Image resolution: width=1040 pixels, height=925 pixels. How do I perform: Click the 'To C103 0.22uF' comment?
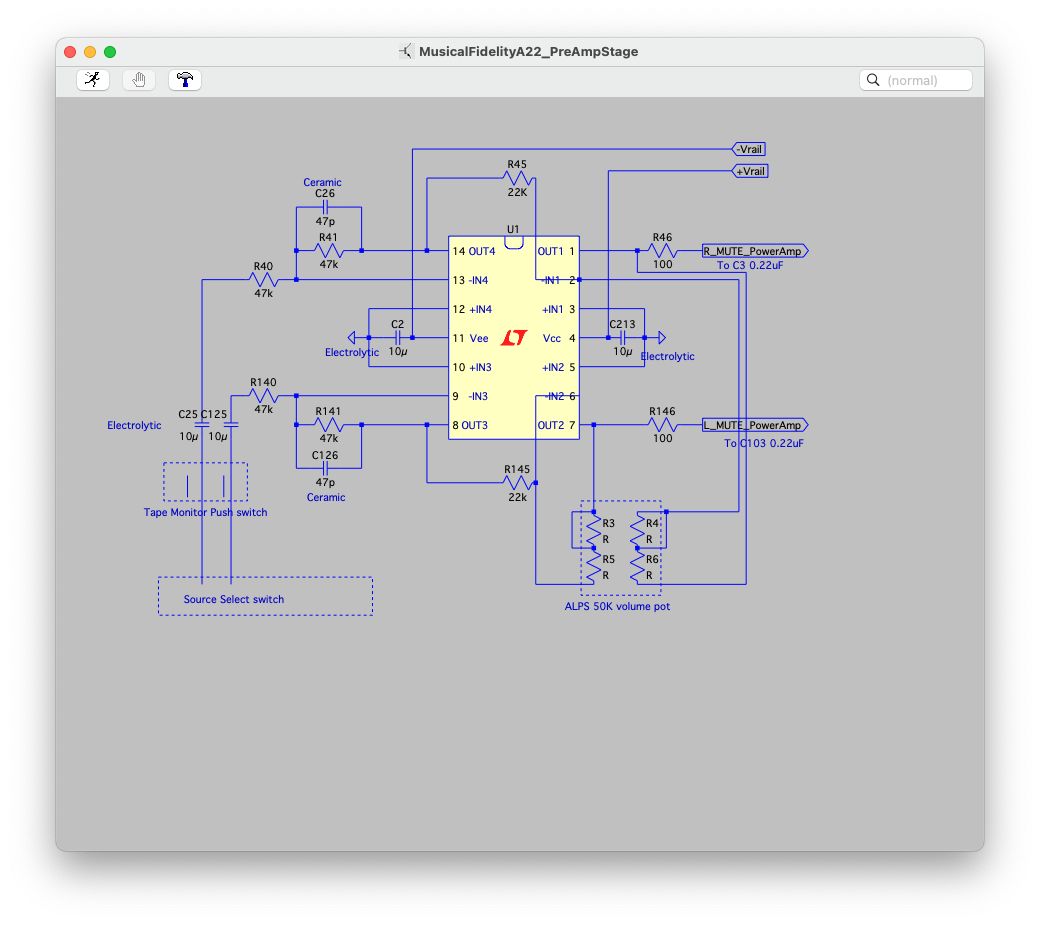click(x=763, y=443)
